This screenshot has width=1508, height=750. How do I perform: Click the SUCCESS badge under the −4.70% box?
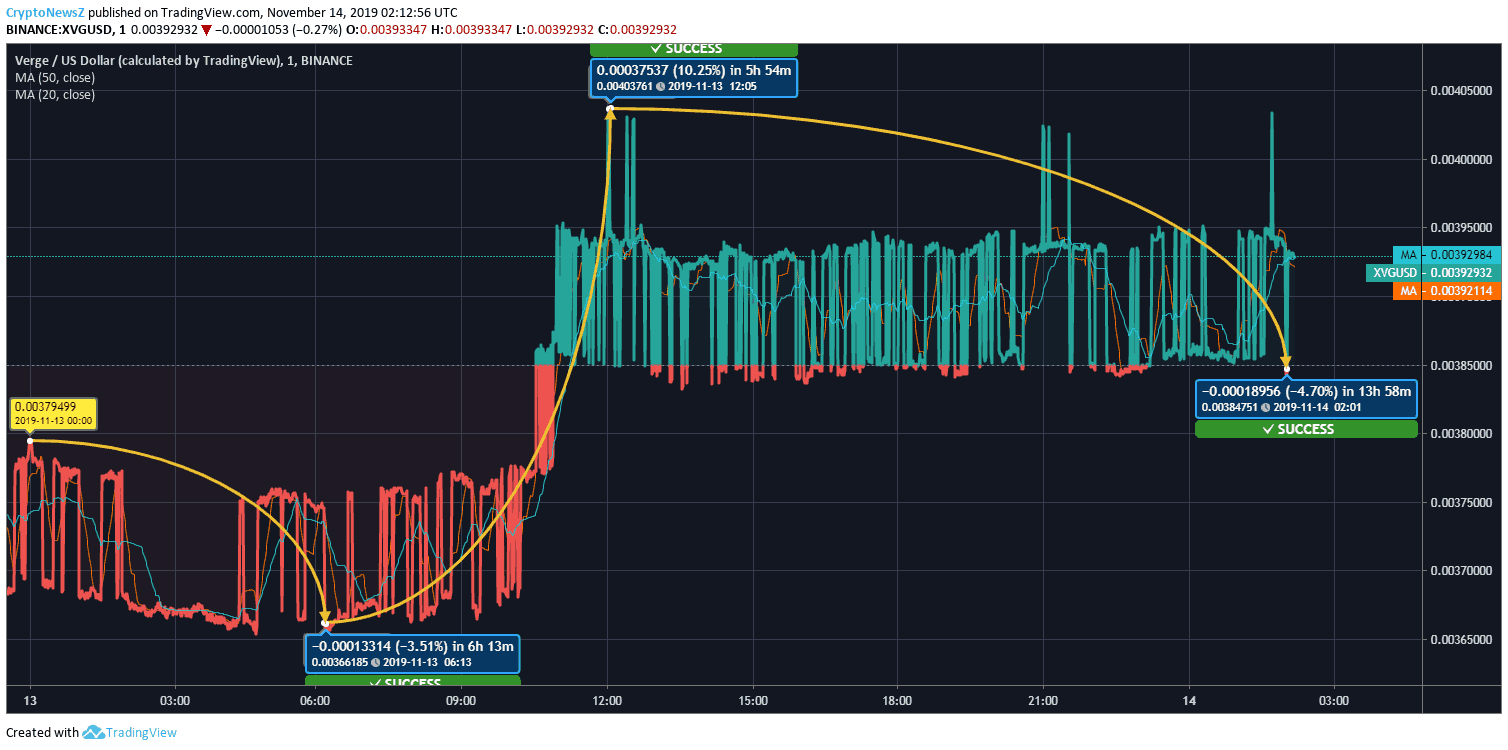1306,429
